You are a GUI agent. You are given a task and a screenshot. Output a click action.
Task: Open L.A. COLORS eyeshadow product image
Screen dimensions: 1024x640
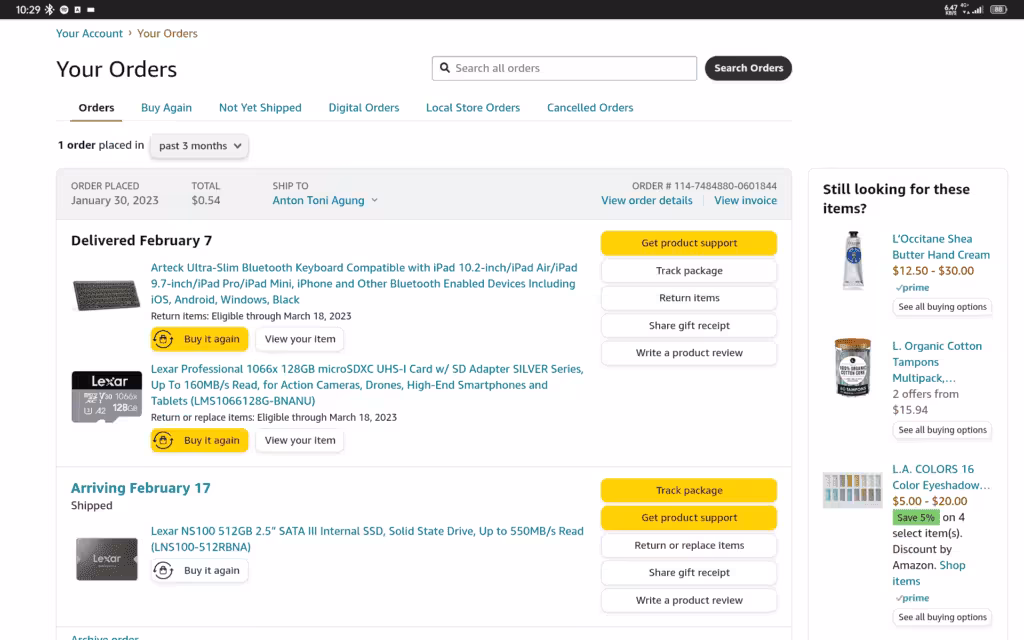[x=853, y=490]
